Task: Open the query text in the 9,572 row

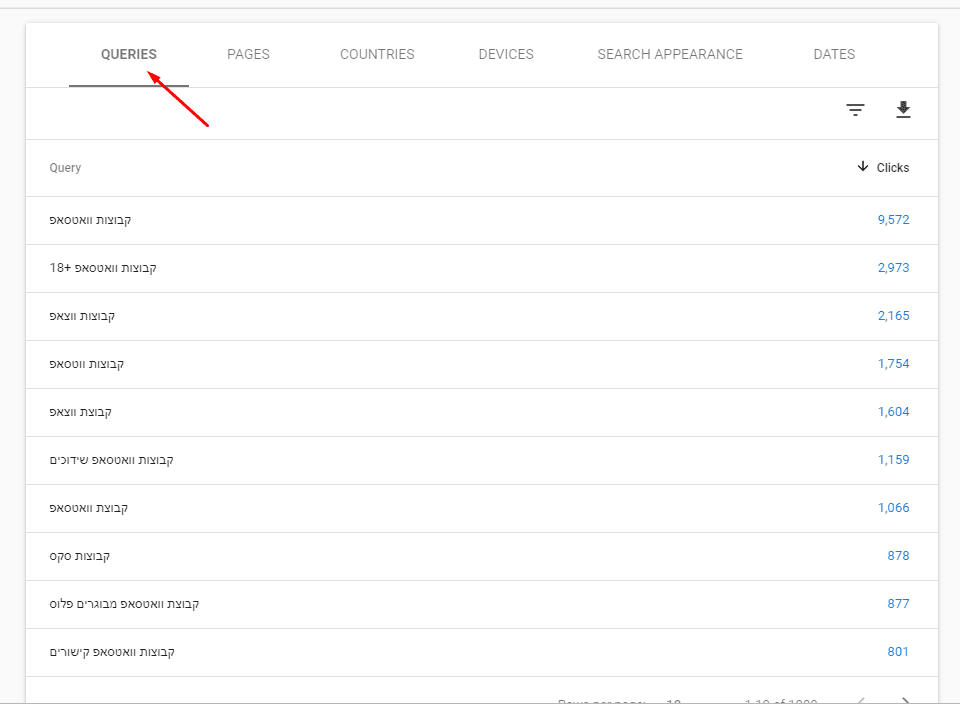Action: (x=90, y=220)
